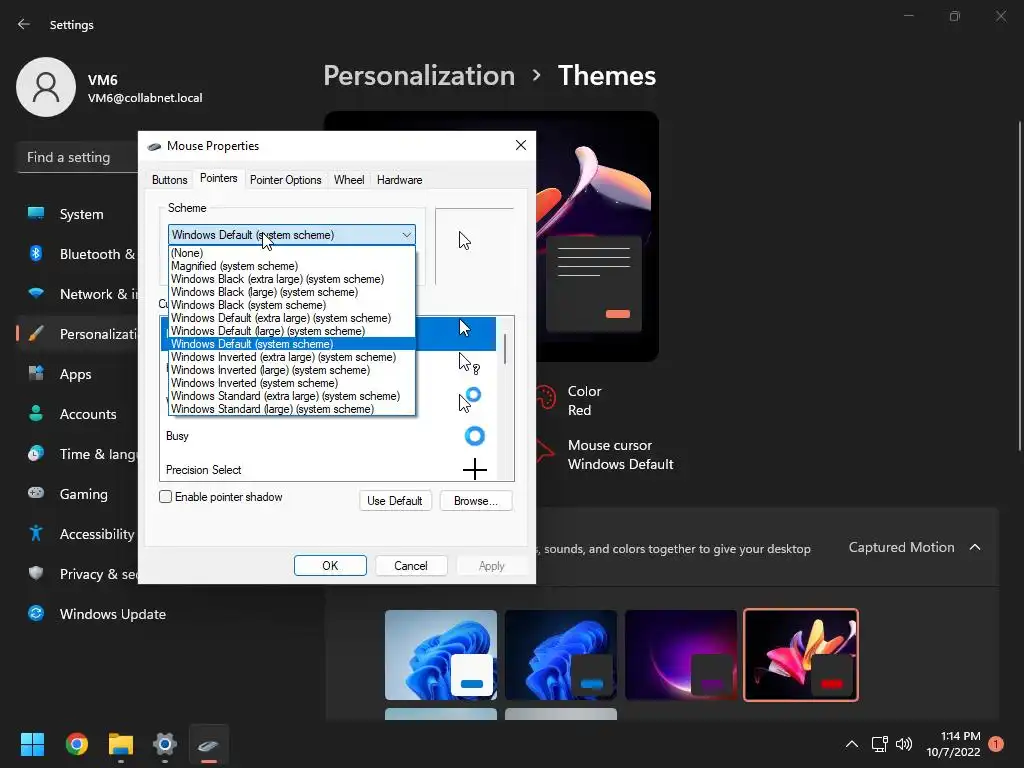Click the network tray icon
The height and width of the screenshot is (768, 1024).
[x=879, y=744]
